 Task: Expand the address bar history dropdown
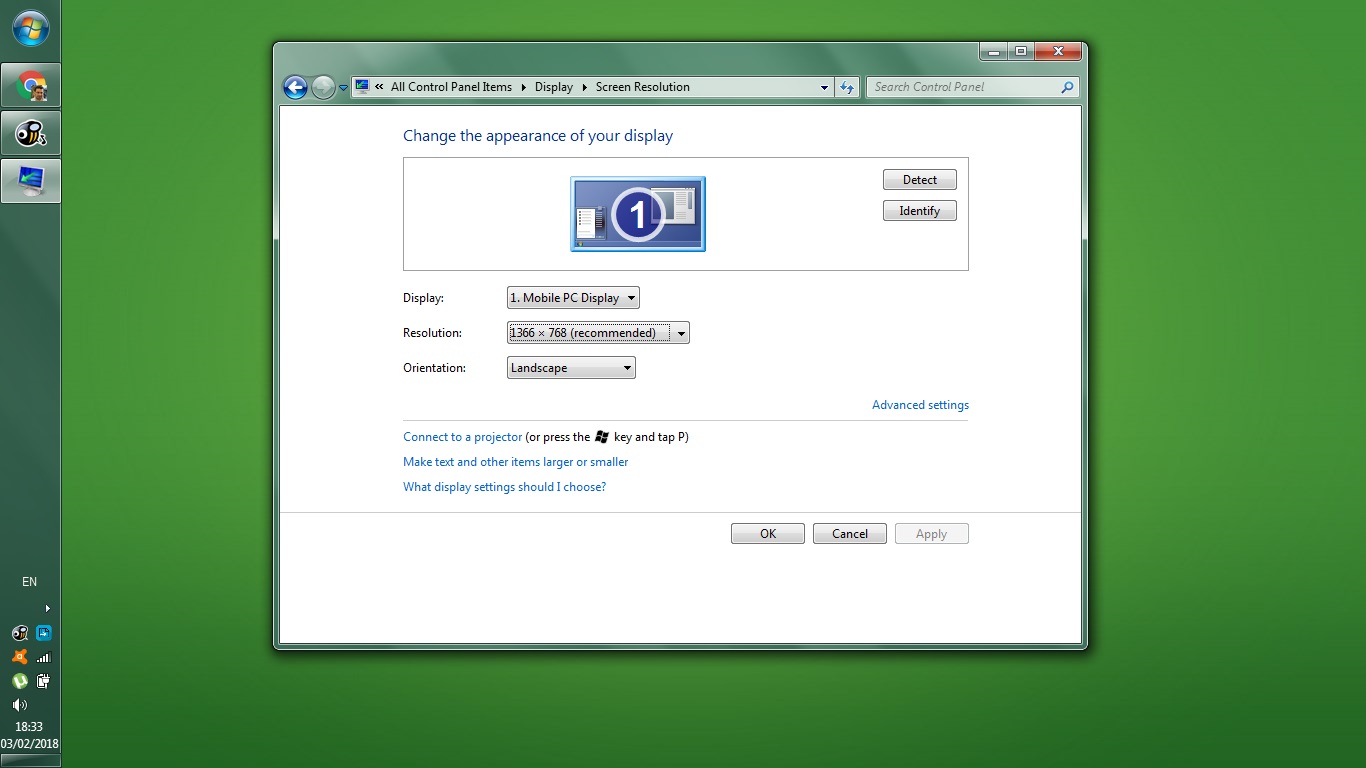824,87
